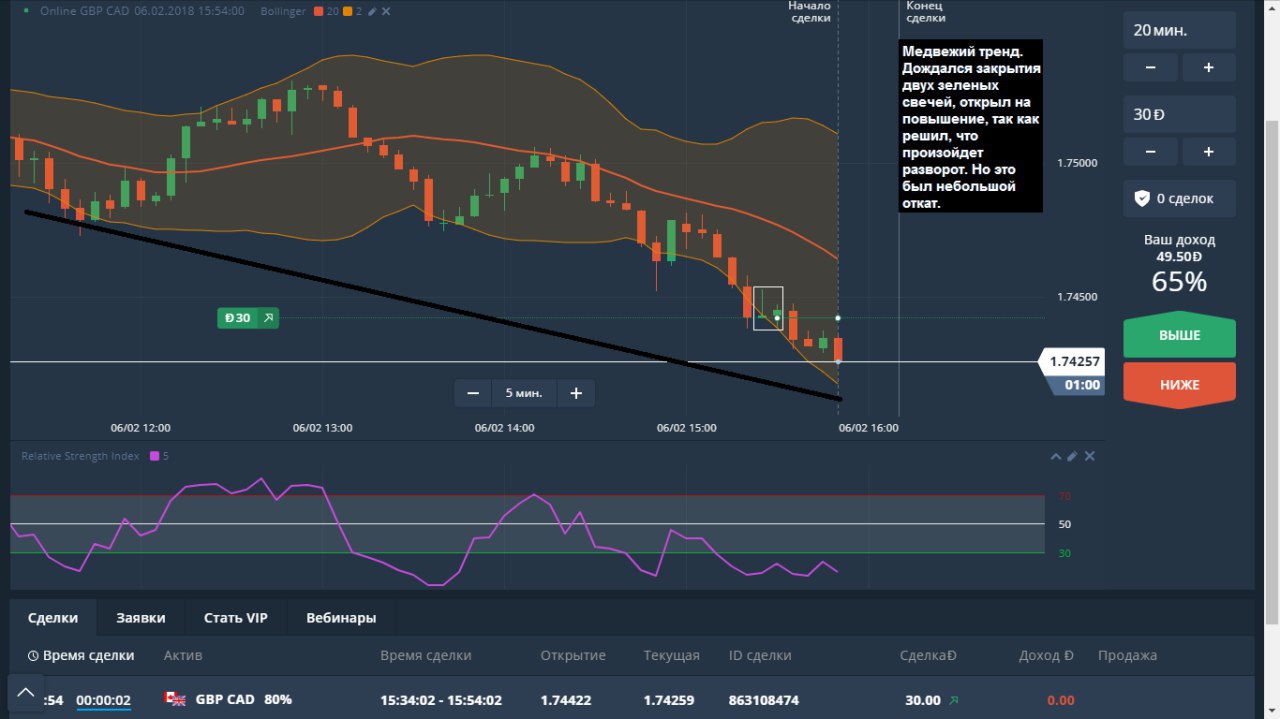This screenshot has width=1280, height=719.
Task: Decrease investment amount with minus under 30 Đ
Action: coord(1150,152)
